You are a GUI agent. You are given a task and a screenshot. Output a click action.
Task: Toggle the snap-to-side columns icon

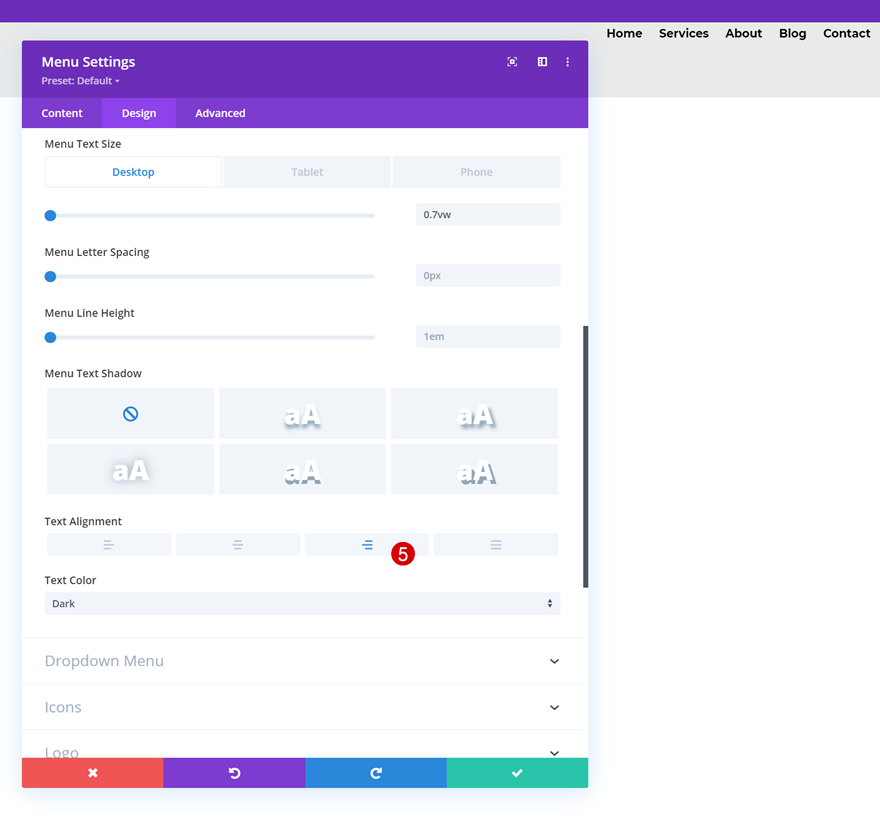coord(542,62)
